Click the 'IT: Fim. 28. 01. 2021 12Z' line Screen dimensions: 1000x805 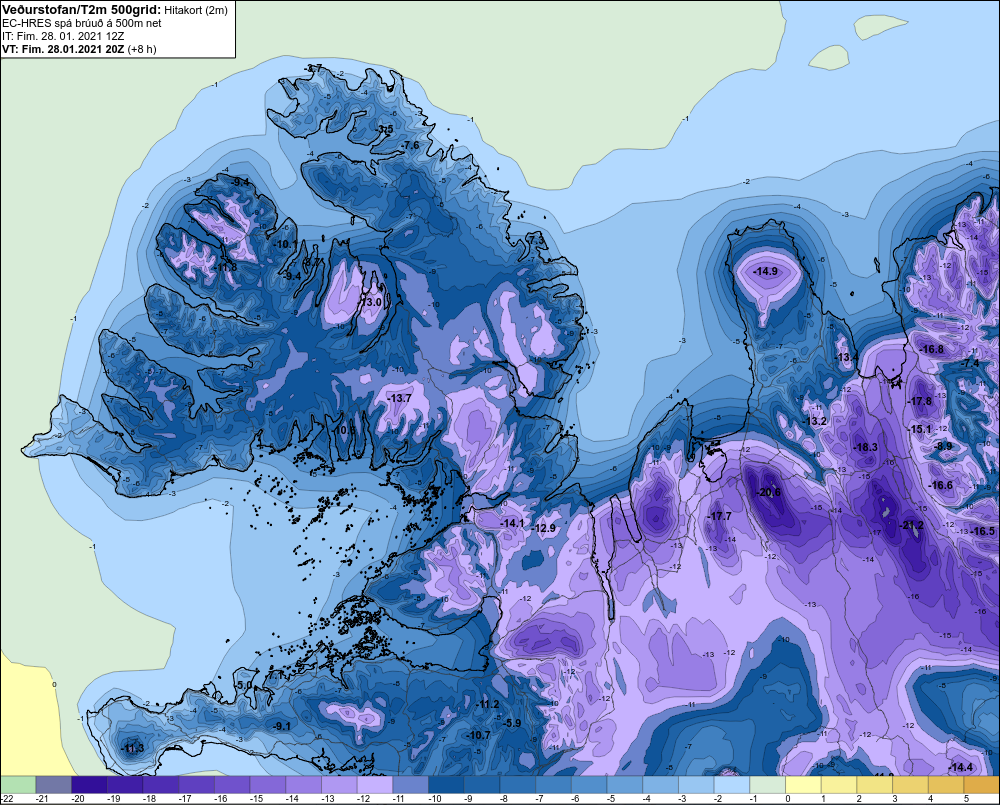coord(63,36)
